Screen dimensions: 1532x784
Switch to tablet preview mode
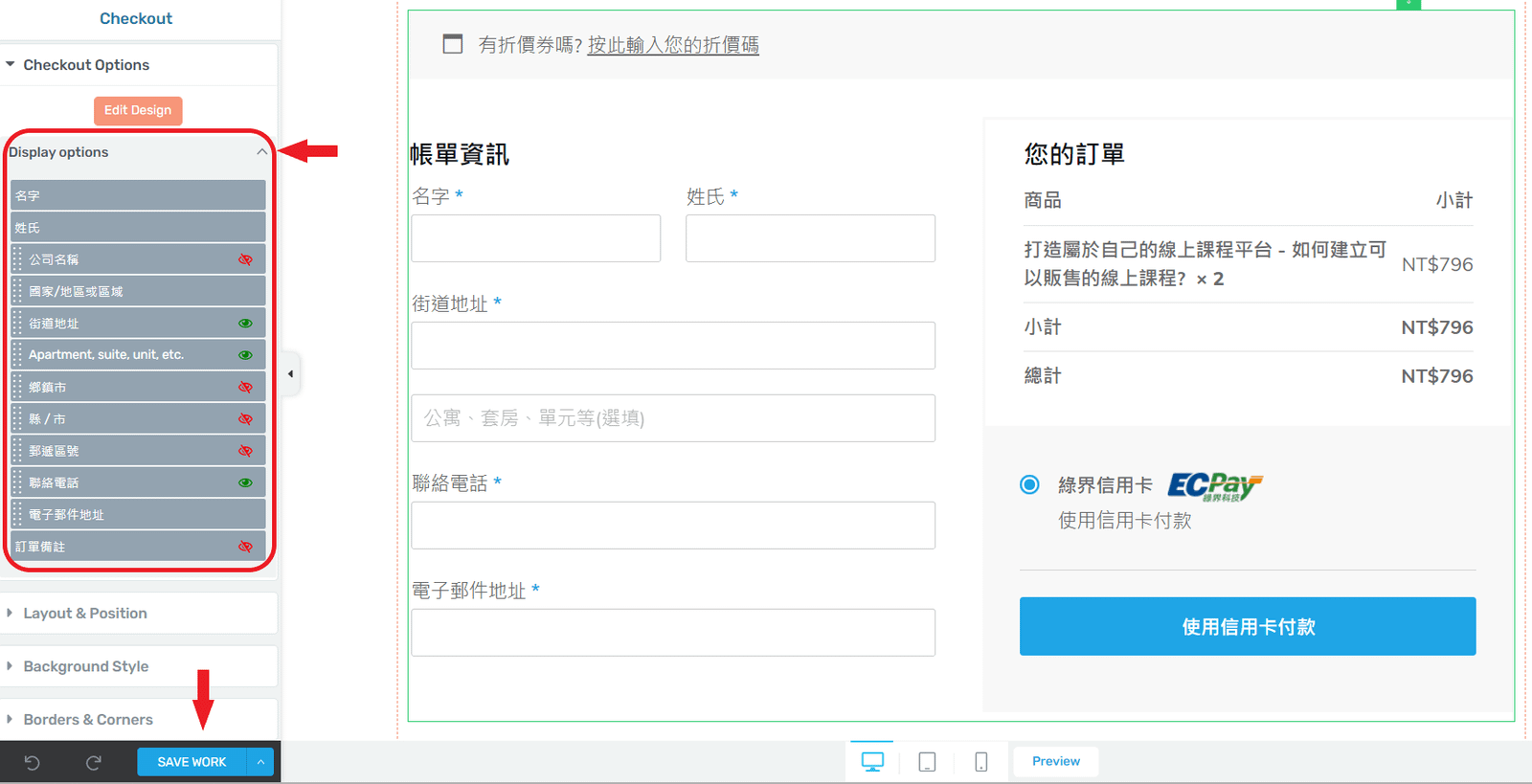[927, 762]
